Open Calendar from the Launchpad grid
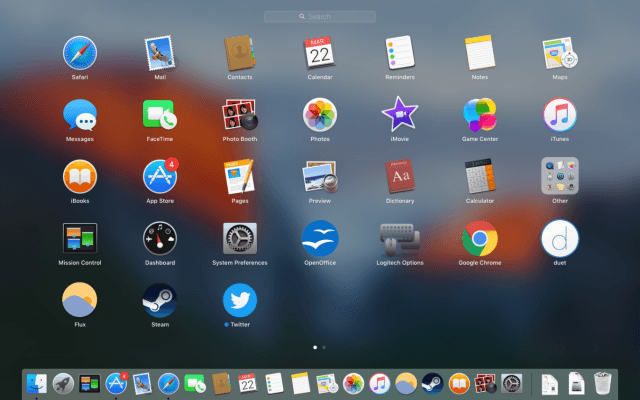Screen dimensions: 640x400 [320, 53]
